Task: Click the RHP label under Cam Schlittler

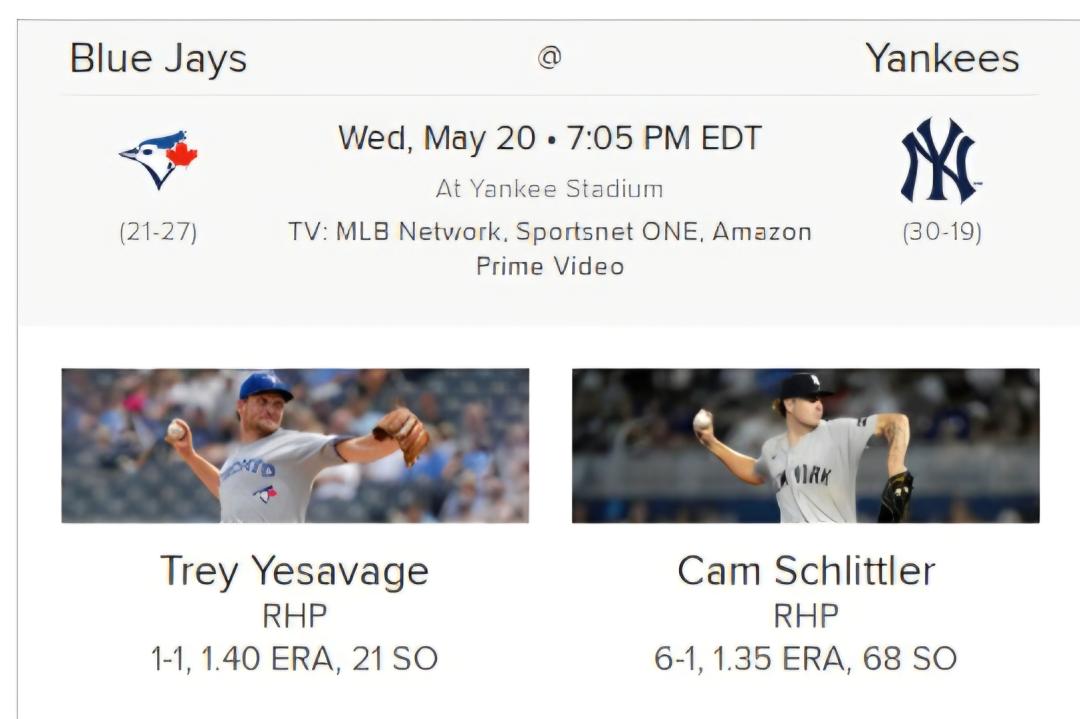Action: (x=806, y=616)
